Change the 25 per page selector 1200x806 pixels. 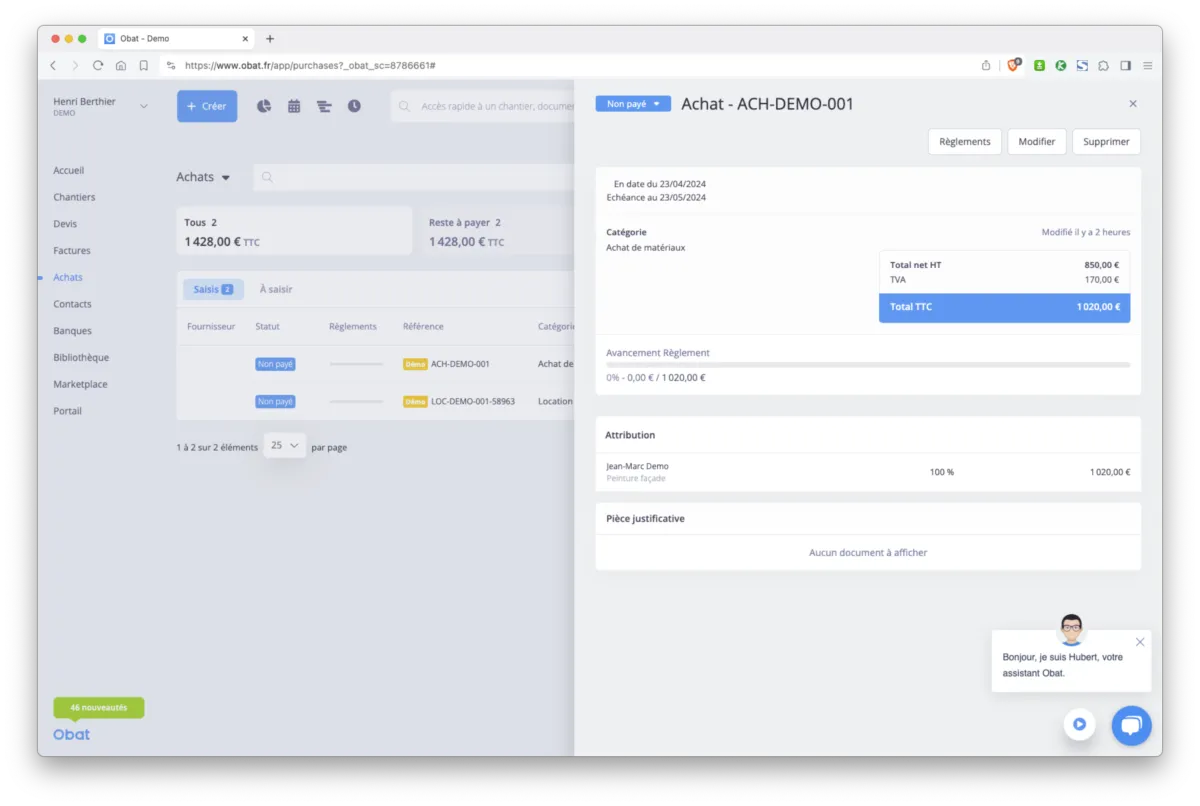click(x=285, y=446)
